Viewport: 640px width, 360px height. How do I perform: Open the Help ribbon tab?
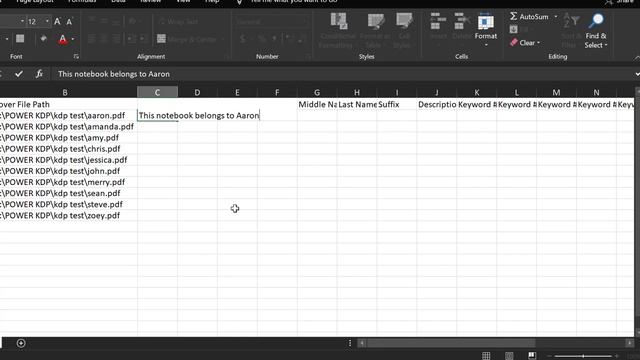click(x=212, y=1)
